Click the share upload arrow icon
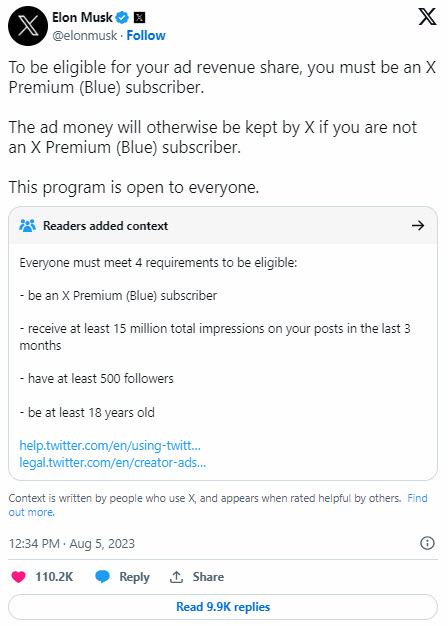448x626 pixels. click(176, 576)
